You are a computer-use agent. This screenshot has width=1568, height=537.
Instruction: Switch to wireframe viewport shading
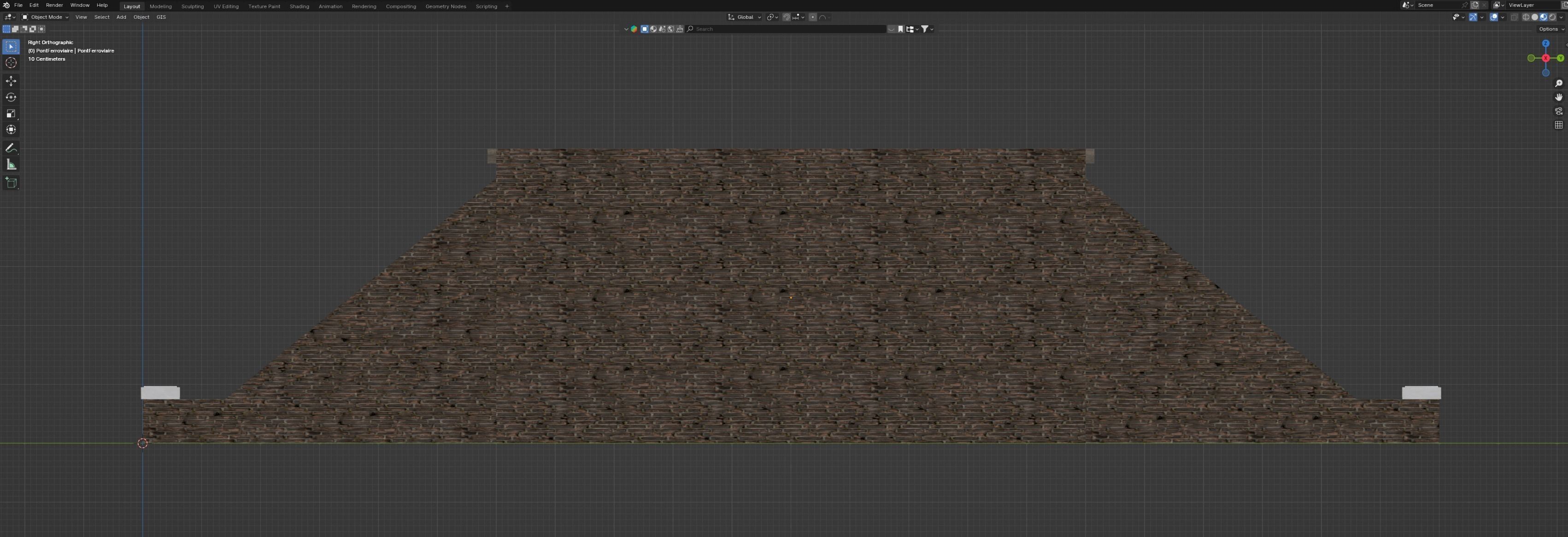(1526, 17)
